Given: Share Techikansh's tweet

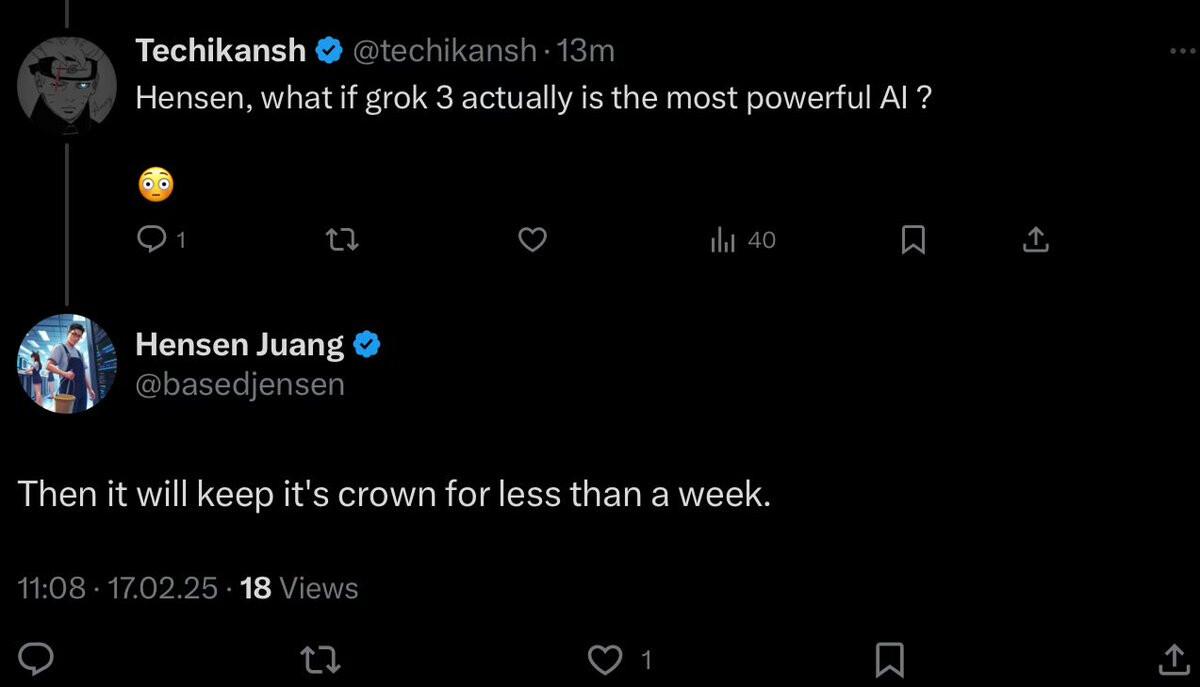Looking at the screenshot, I should pyautogui.click(x=1036, y=240).
